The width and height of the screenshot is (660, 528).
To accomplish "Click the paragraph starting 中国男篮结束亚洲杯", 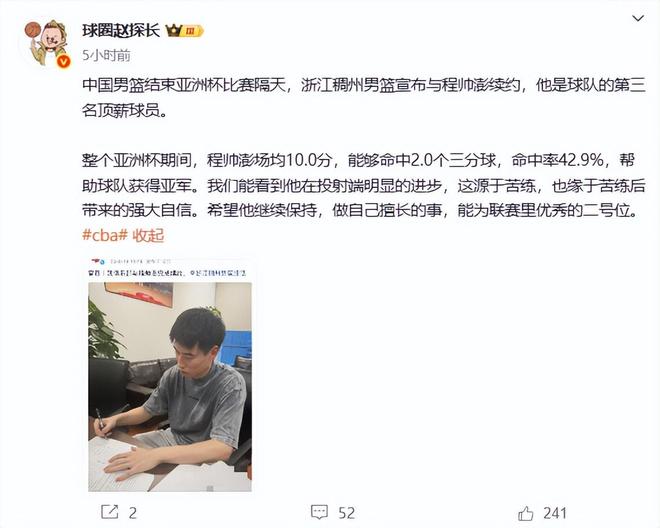I will (364, 98).
